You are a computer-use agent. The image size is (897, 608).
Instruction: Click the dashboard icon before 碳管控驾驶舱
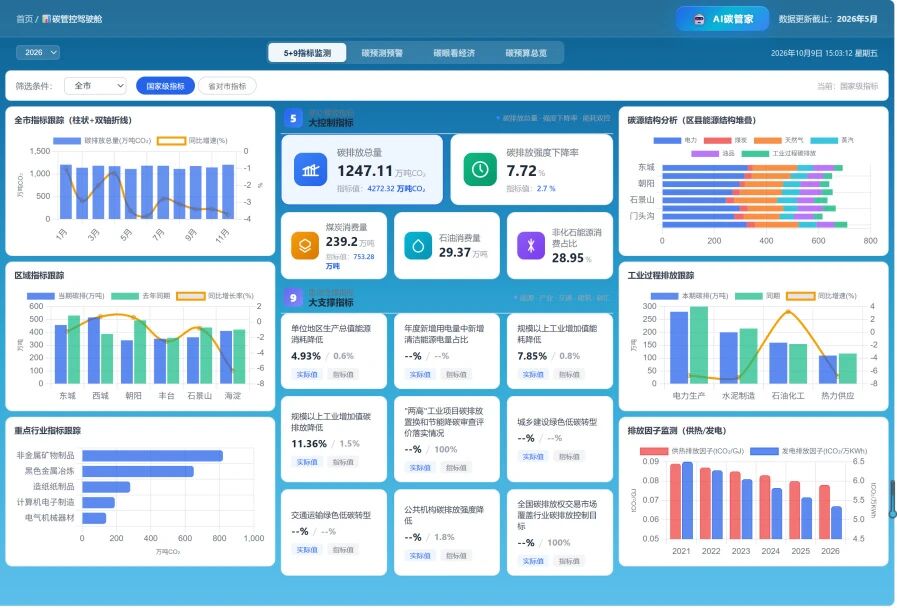46,19
